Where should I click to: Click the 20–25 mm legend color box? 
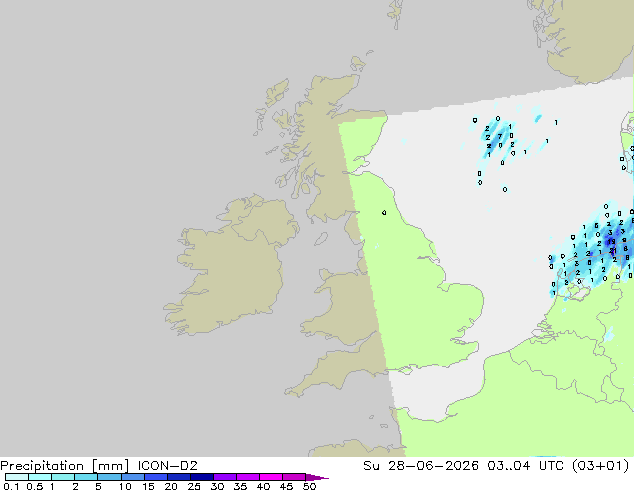178,477
